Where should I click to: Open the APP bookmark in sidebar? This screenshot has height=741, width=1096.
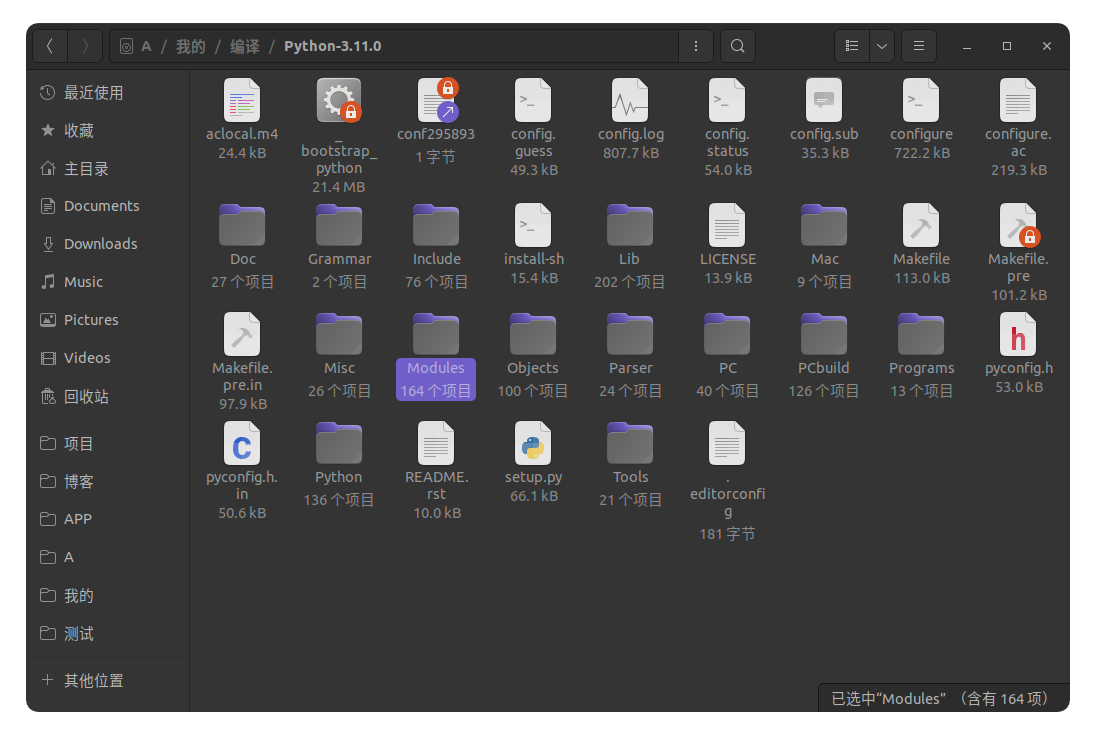tap(108, 519)
